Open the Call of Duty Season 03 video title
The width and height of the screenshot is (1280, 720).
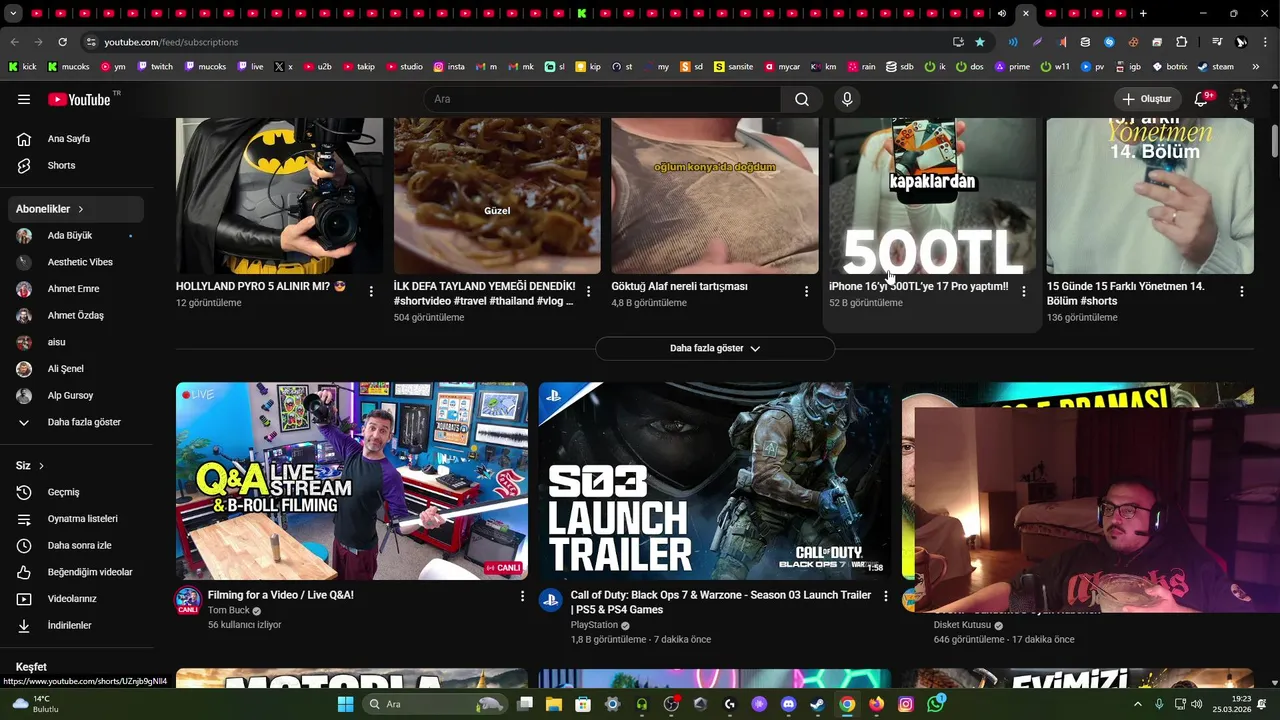(721, 602)
